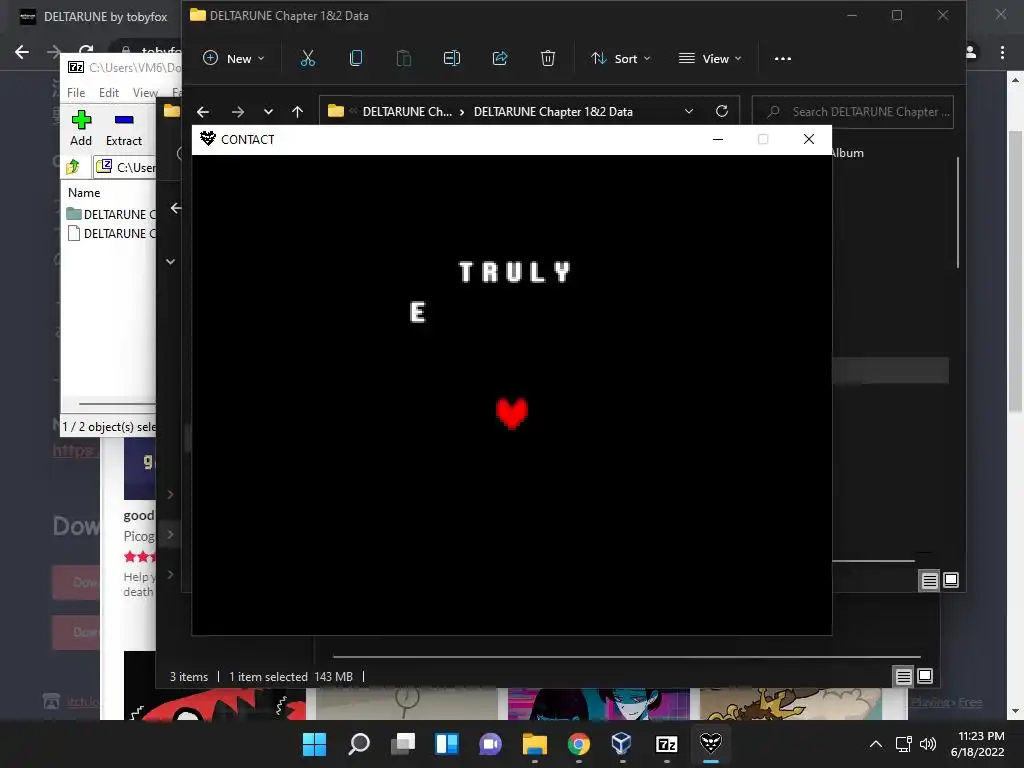Select the DELTARUNE file row in 7-Zip
The image size is (1024, 768).
coord(111,234)
